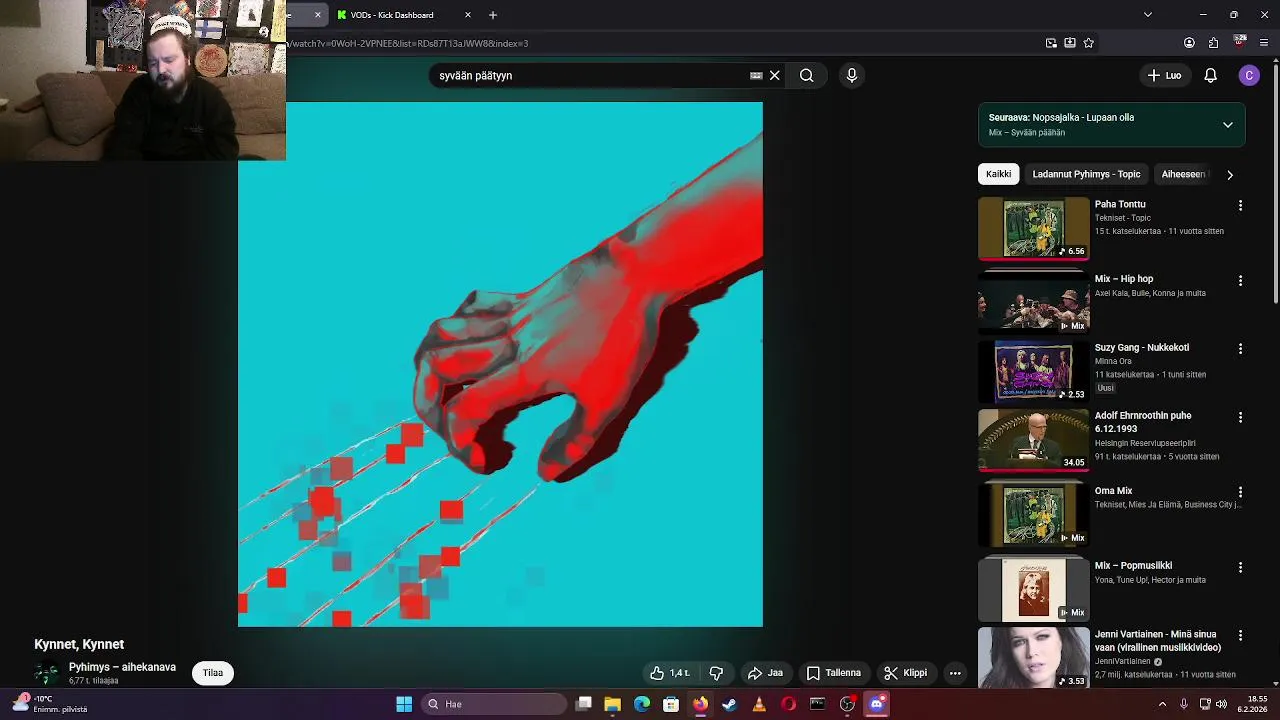
Task: Save the video with Tallenna
Action: 834,673
